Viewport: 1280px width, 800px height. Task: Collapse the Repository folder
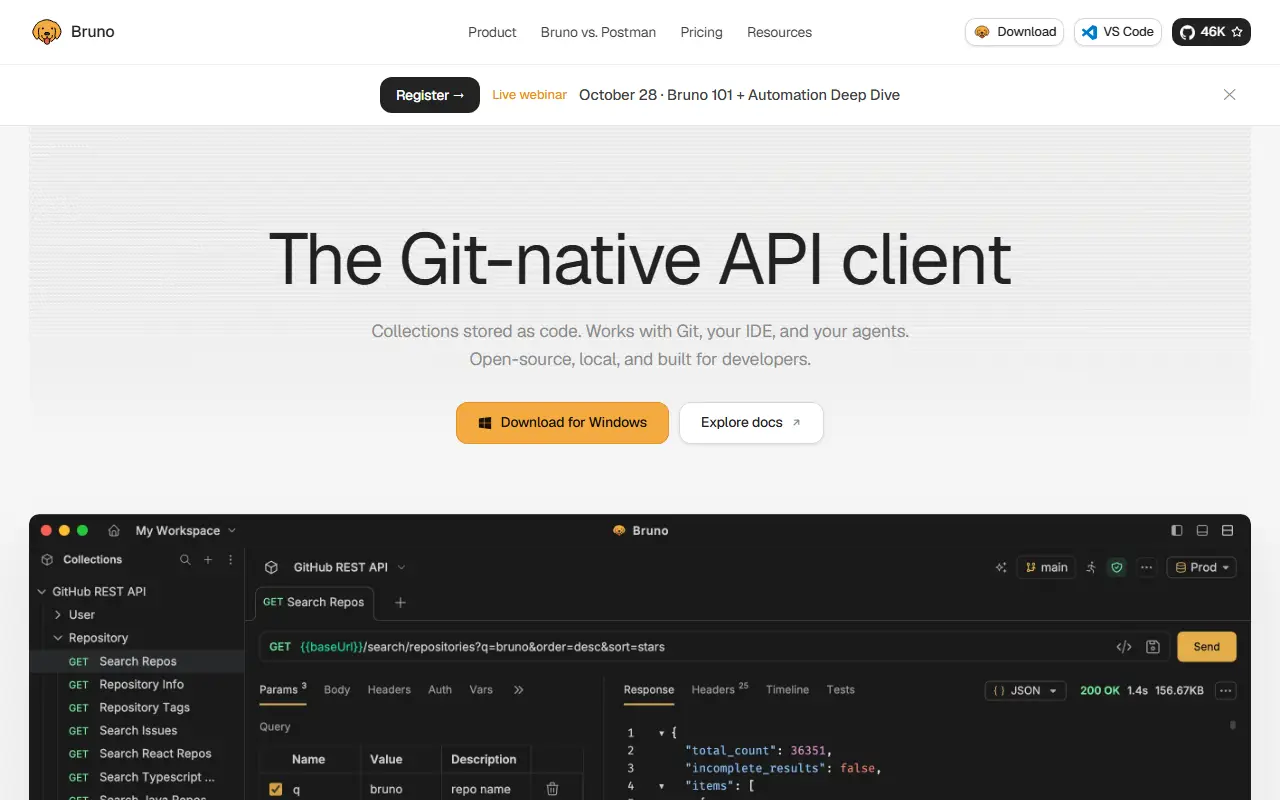(58, 638)
